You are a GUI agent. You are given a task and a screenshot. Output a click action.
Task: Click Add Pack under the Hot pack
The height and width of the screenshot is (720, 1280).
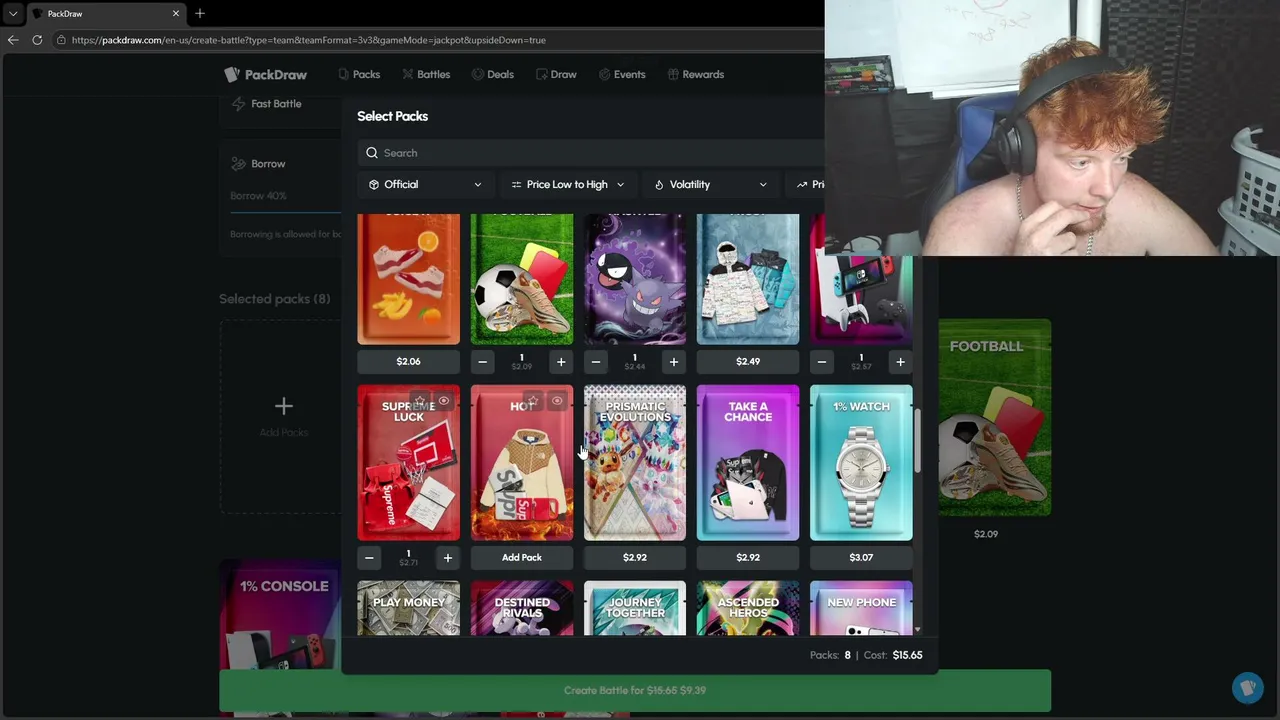click(522, 558)
